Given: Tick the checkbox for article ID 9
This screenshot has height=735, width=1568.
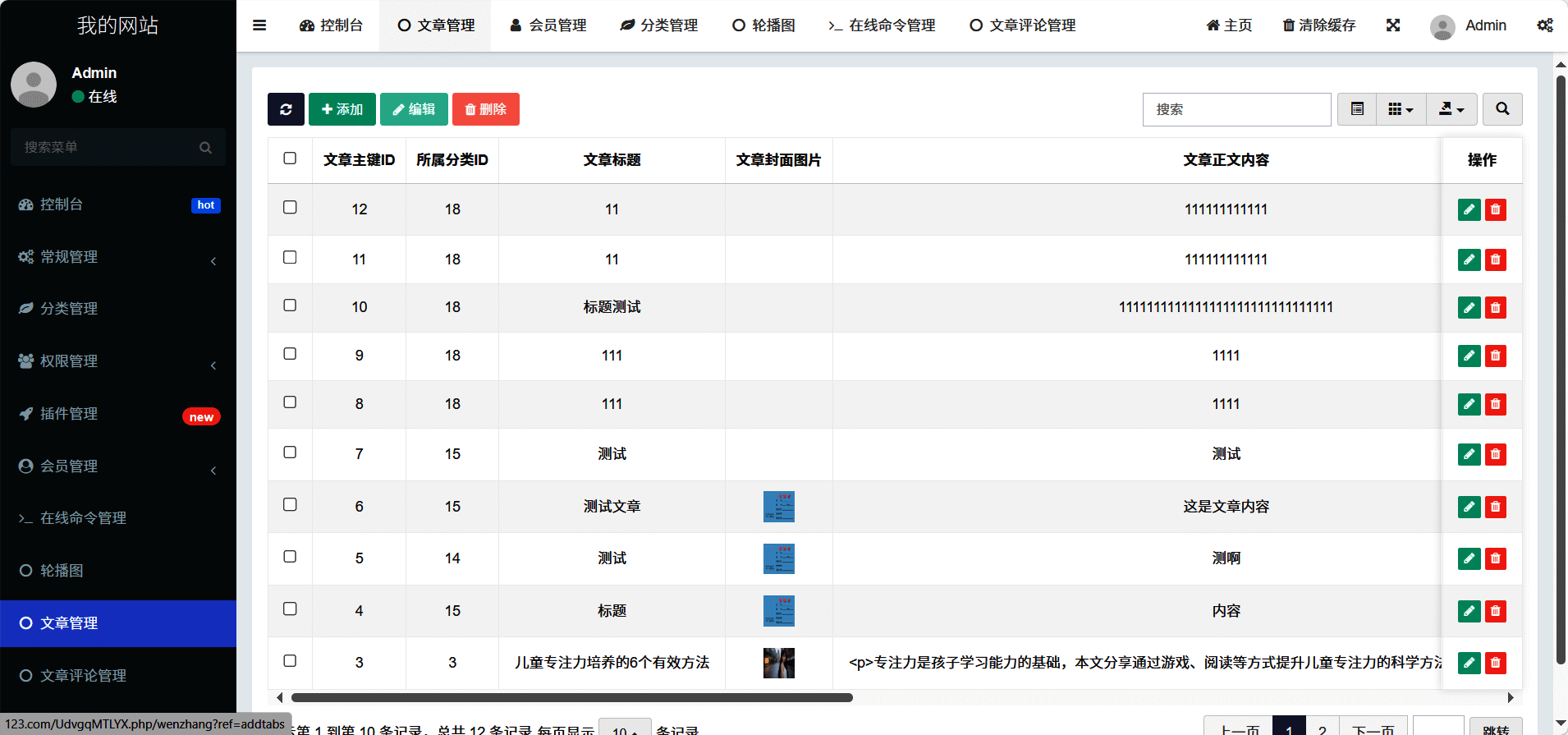Looking at the screenshot, I should [290, 354].
